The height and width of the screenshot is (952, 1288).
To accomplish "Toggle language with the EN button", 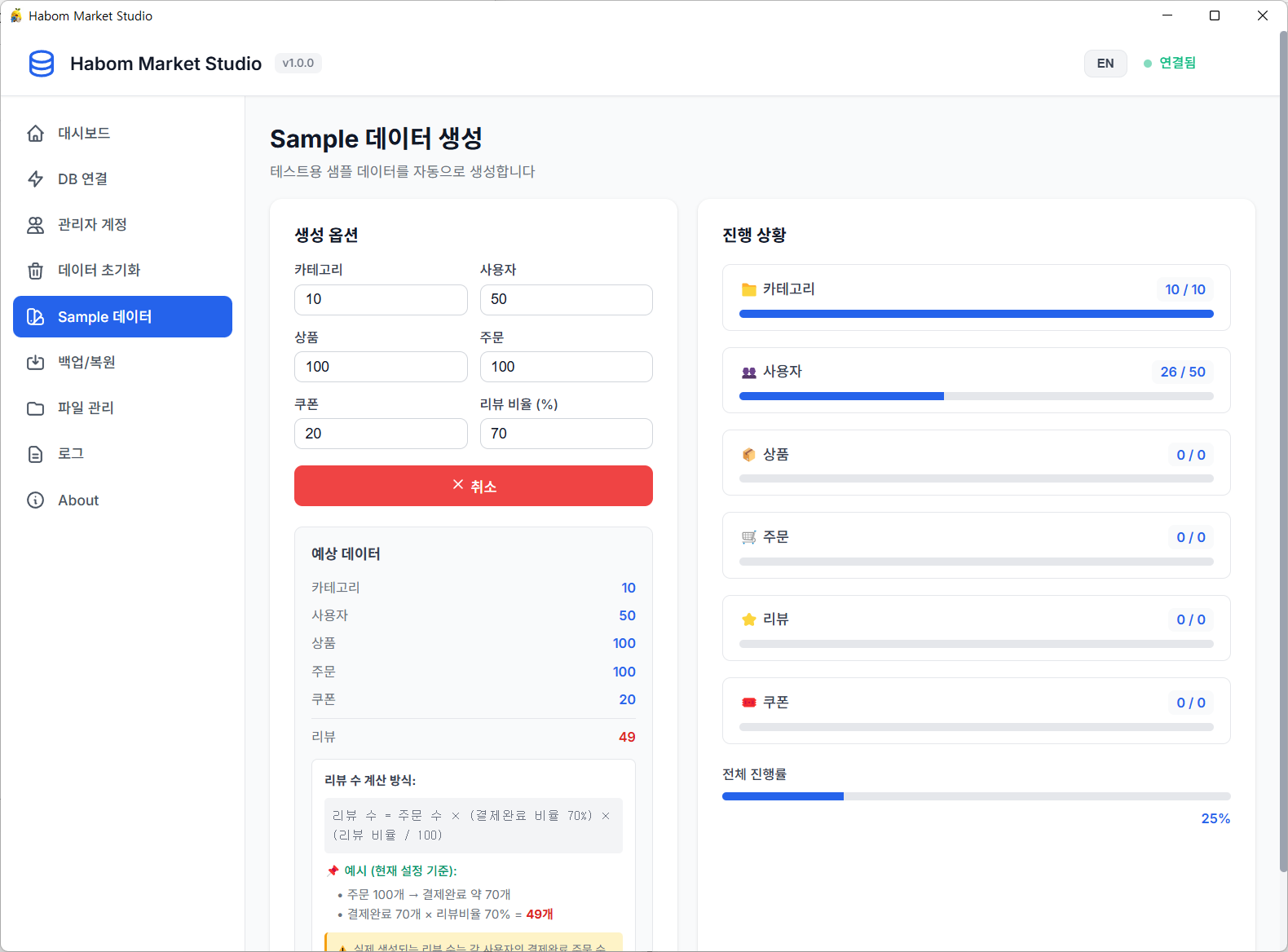I will pyautogui.click(x=1105, y=64).
